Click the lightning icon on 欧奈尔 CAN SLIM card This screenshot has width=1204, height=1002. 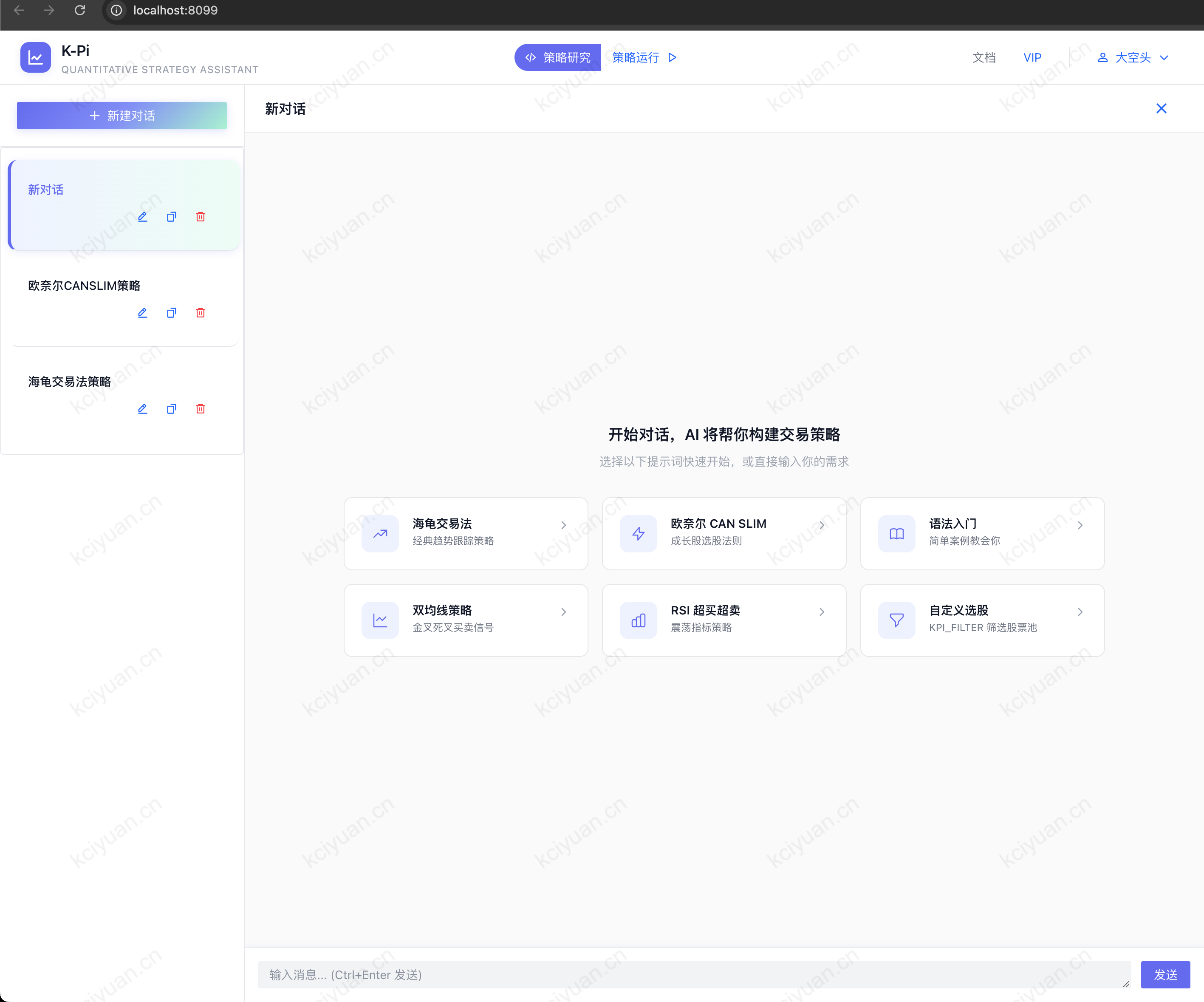[638, 534]
